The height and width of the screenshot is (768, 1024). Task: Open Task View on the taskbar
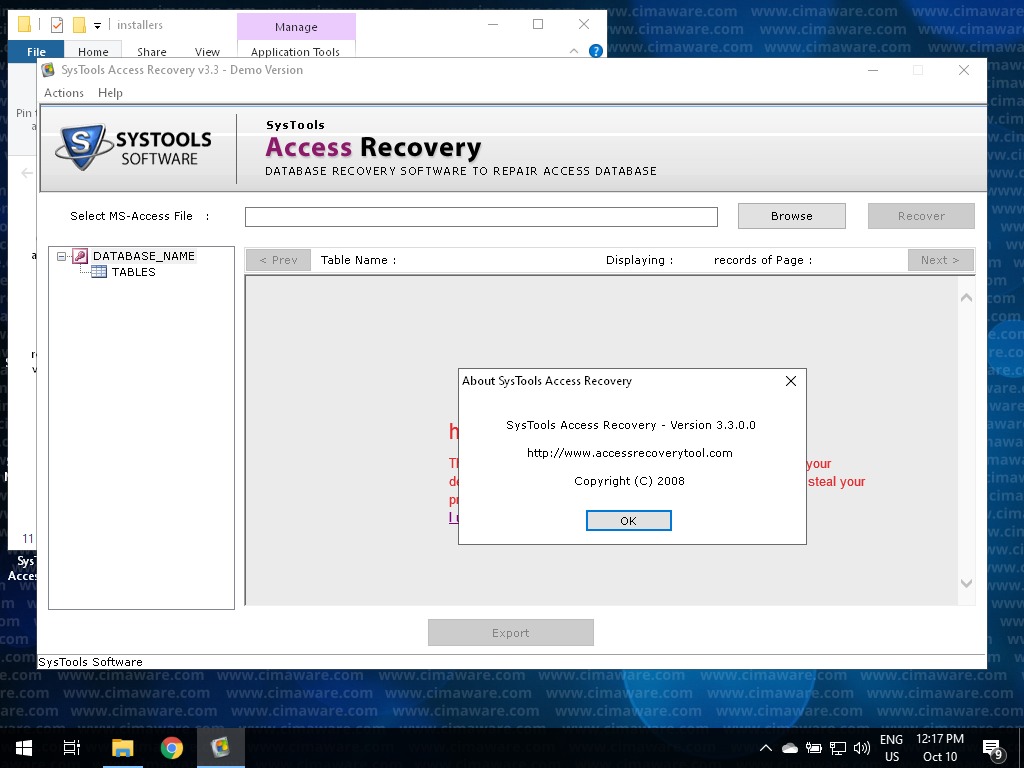pyautogui.click(x=72, y=748)
